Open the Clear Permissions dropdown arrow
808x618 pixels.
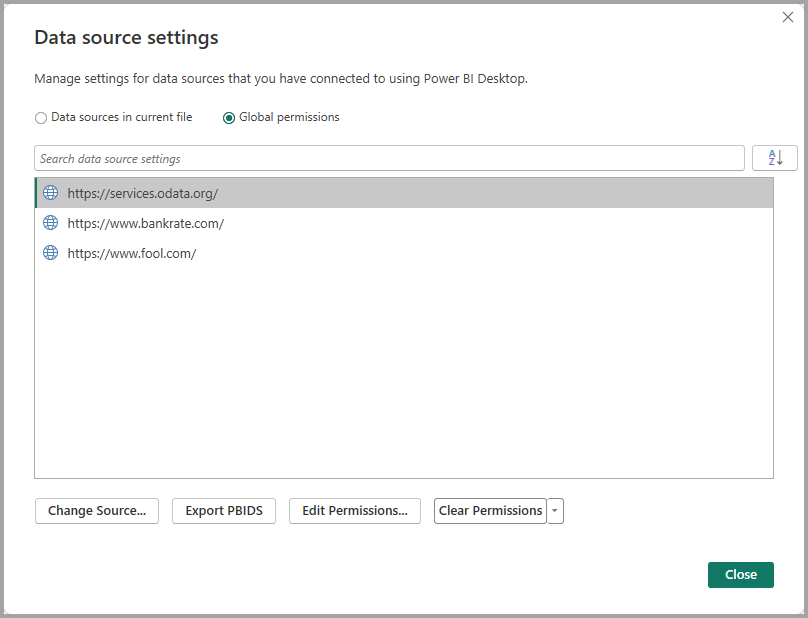pos(555,510)
